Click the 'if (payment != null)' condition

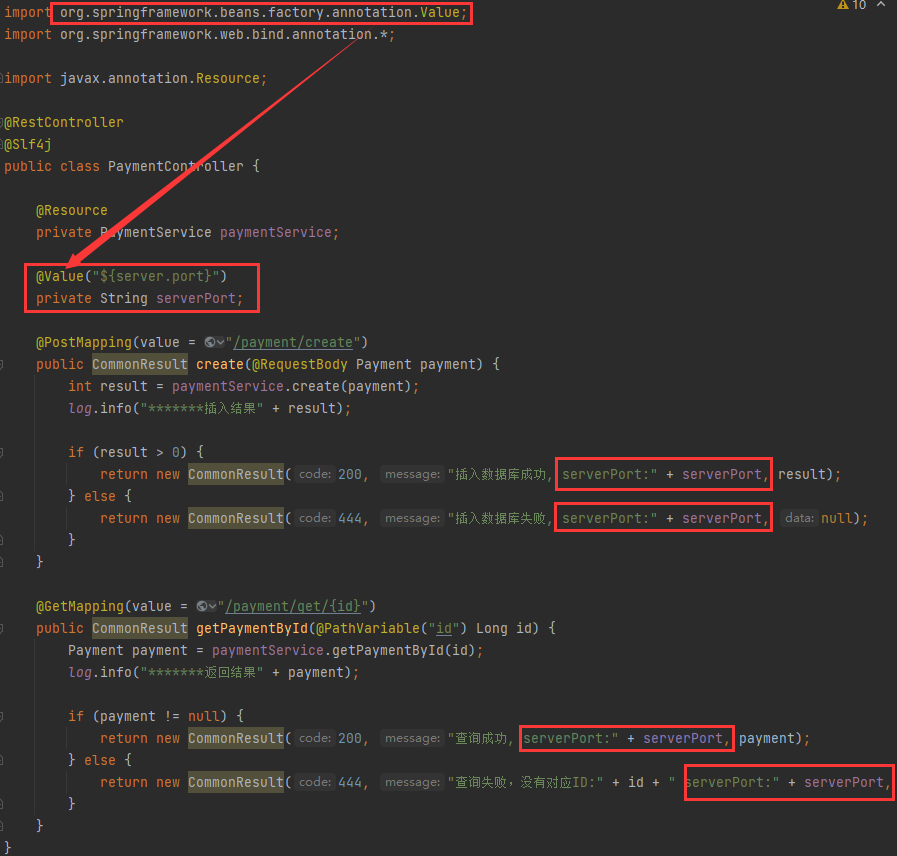pos(156,716)
